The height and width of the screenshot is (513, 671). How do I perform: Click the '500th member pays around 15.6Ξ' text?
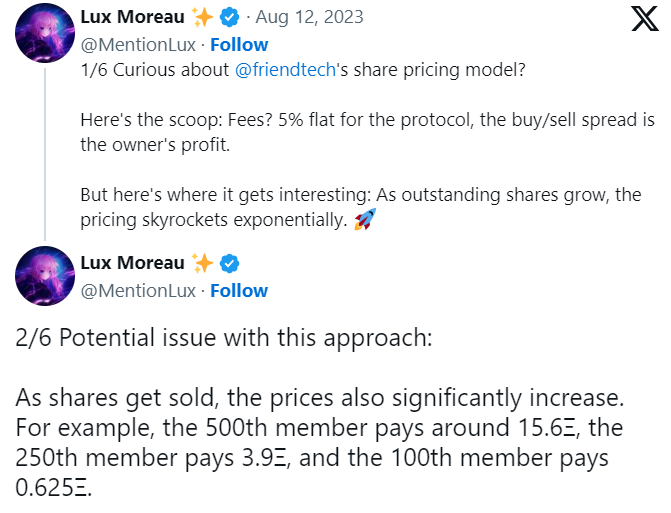click(391, 427)
